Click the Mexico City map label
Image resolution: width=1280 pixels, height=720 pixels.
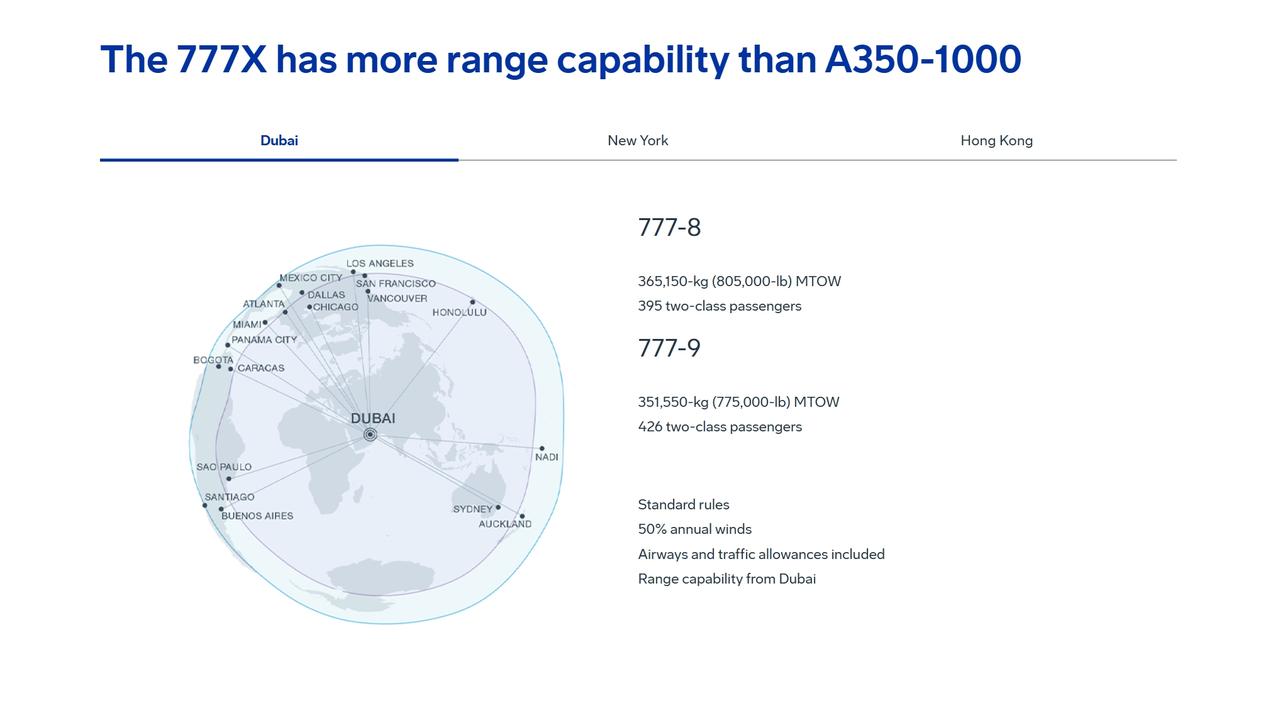(311, 278)
